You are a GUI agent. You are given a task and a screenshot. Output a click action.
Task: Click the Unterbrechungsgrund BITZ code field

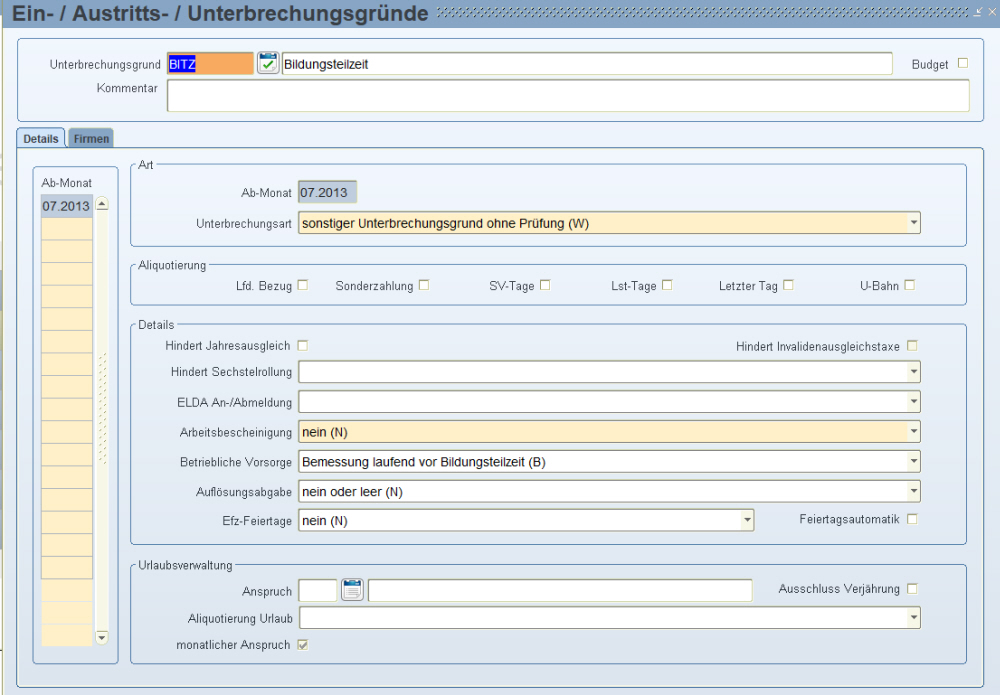tap(210, 64)
